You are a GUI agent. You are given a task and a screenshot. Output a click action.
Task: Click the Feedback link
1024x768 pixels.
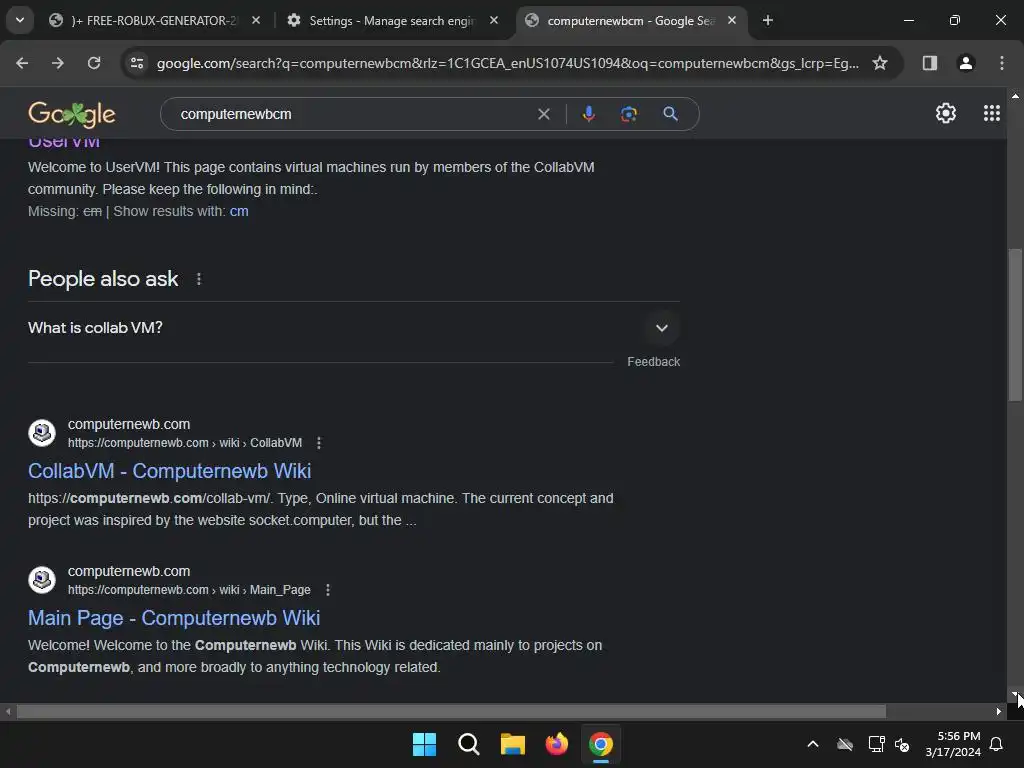(653, 362)
